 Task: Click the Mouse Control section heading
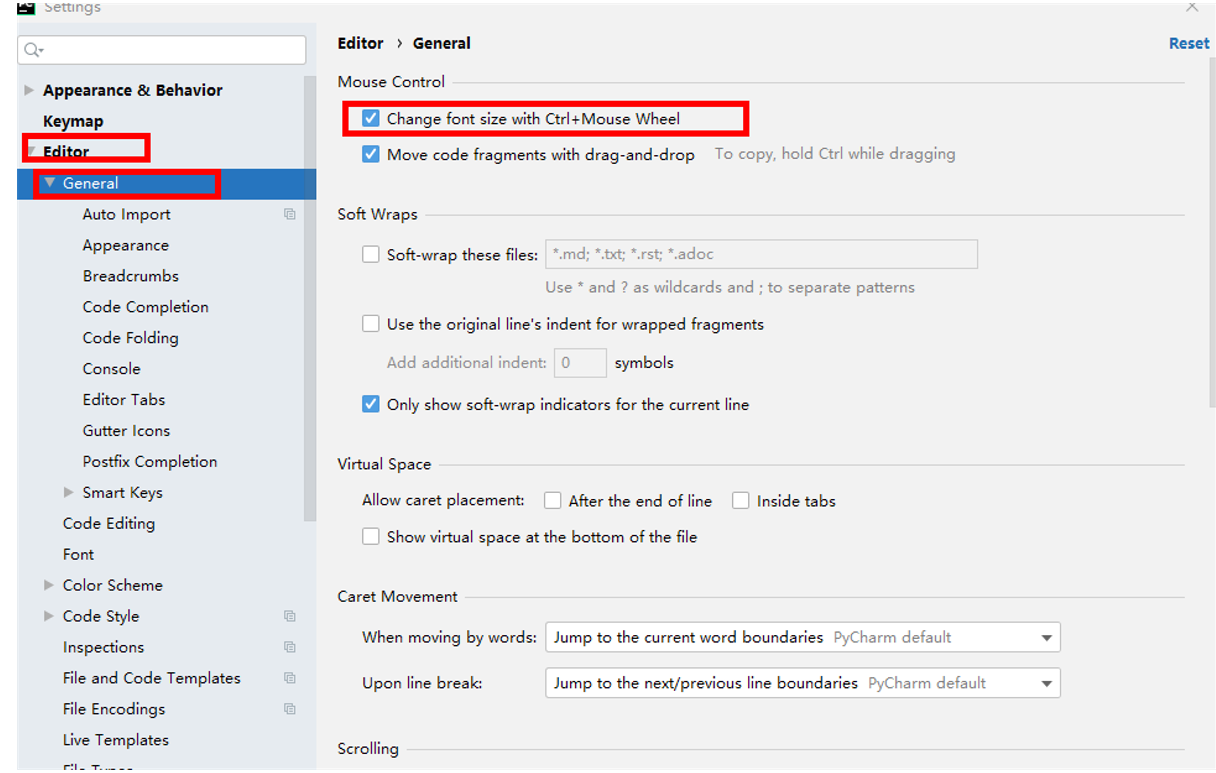click(x=391, y=82)
